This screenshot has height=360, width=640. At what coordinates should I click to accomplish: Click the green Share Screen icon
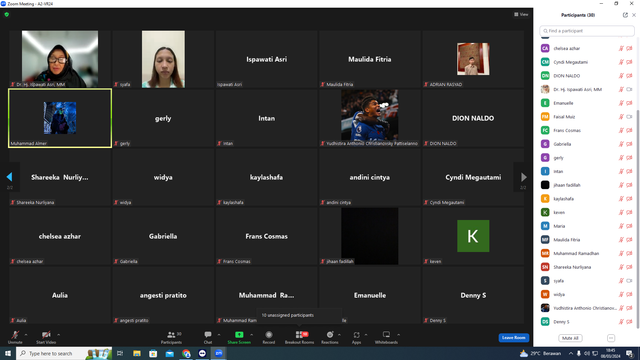pyautogui.click(x=239, y=335)
